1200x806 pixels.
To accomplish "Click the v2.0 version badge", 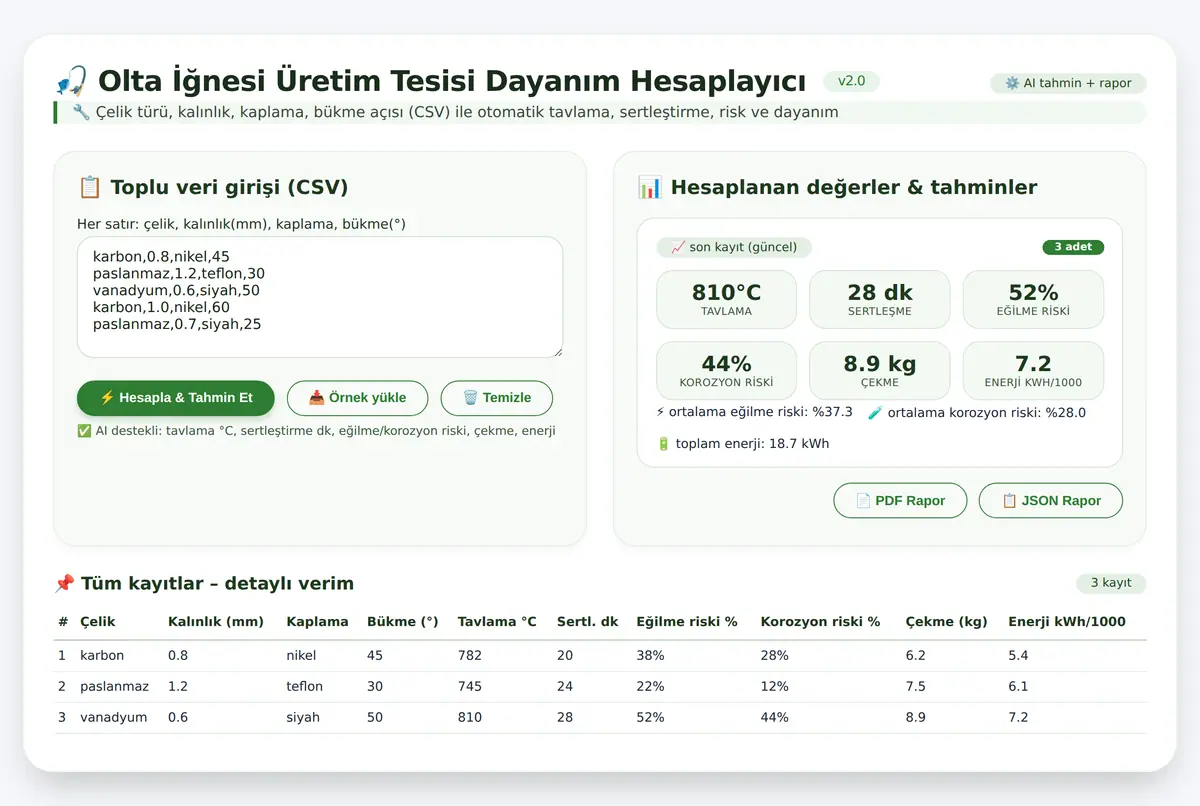I will 851,81.
